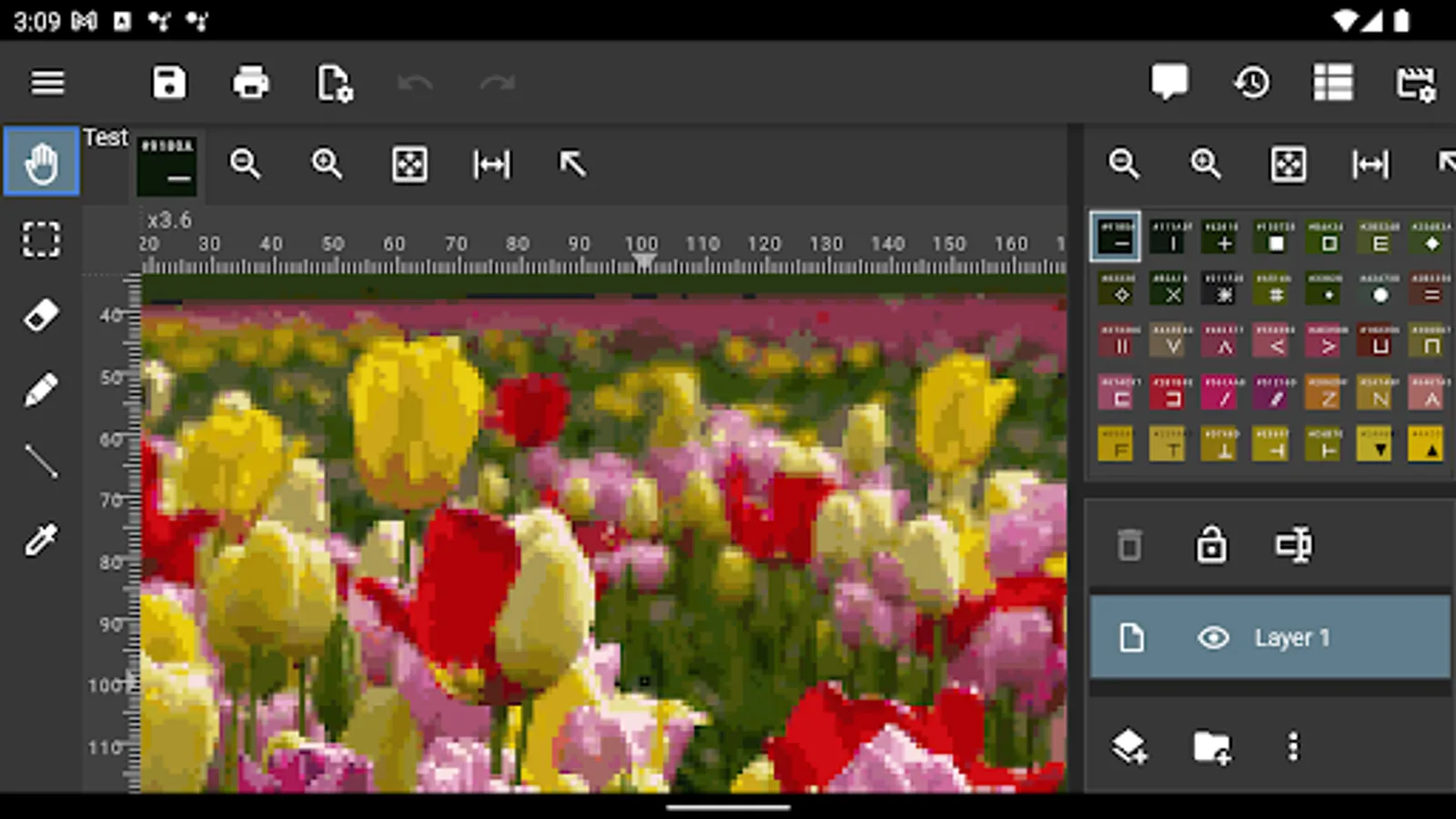
Task: Click the printer icon
Action: pyautogui.click(x=250, y=83)
